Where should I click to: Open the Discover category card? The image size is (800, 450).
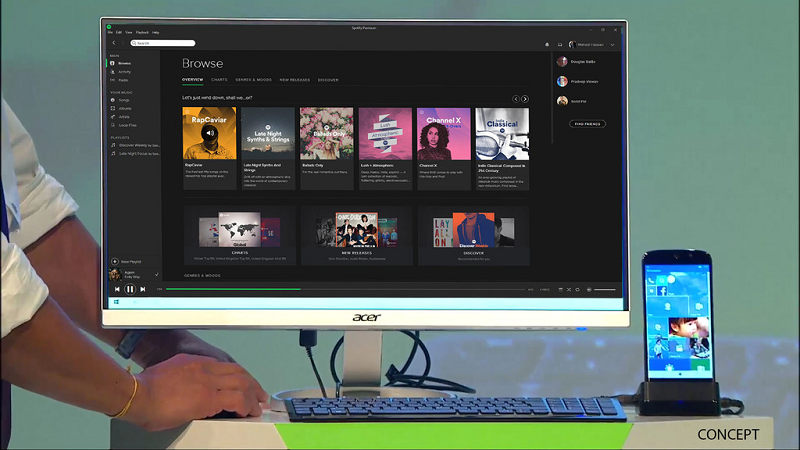point(473,235)
